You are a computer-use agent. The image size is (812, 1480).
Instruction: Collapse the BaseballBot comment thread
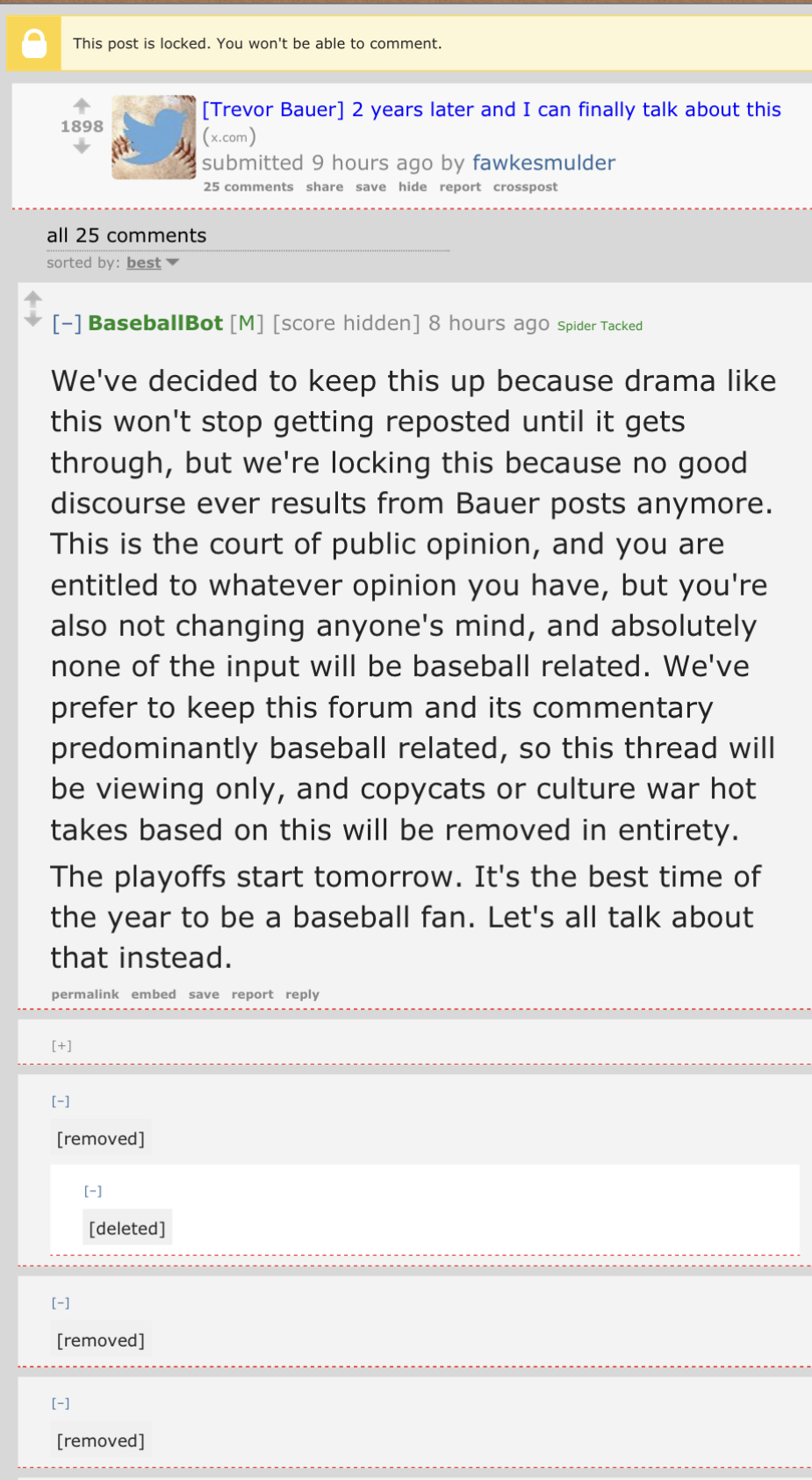67,323
